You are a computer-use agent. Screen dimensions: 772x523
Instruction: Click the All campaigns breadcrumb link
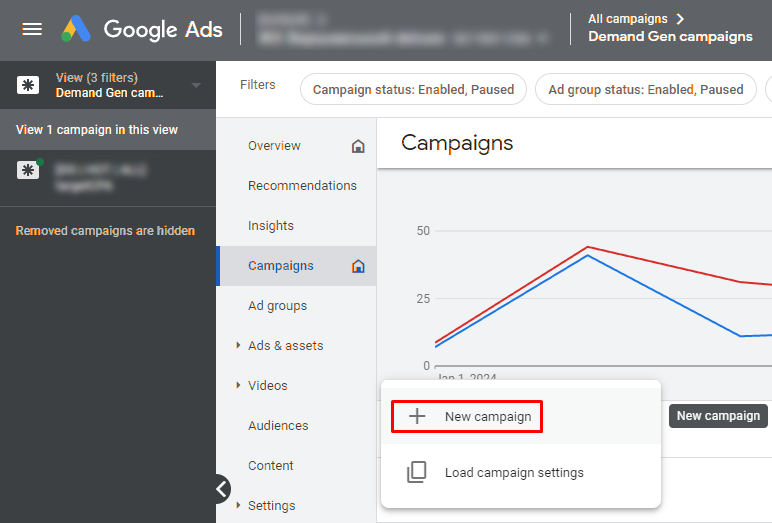click(x=628, y=19)
